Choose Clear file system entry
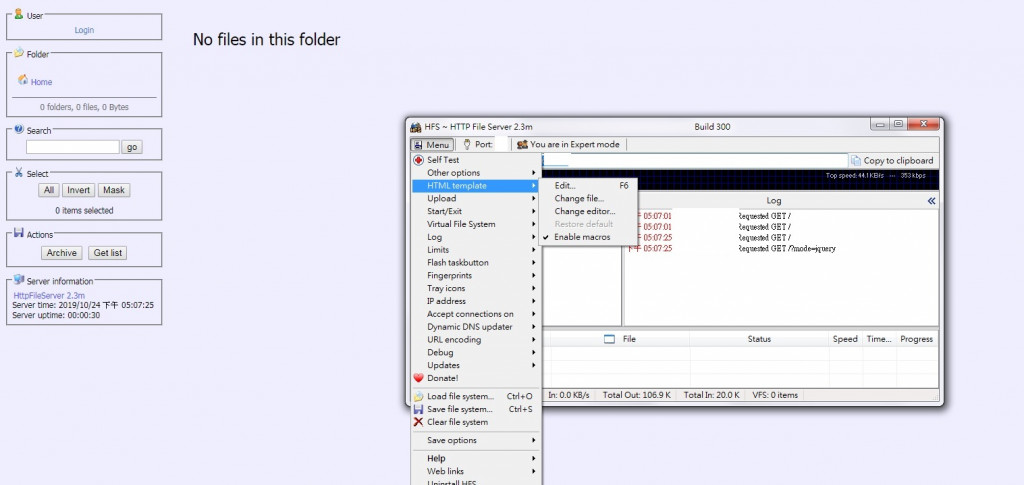This screenshot has width=1024, height=485. click(477, 422)
